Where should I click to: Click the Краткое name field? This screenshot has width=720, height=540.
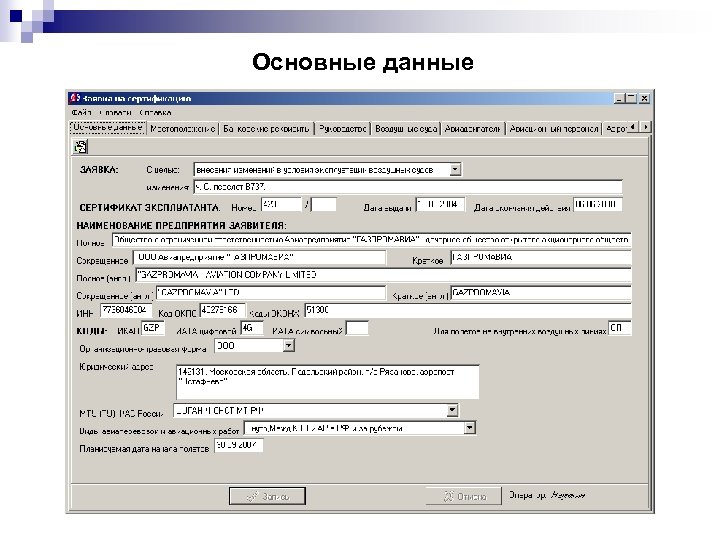coord(541,258)
